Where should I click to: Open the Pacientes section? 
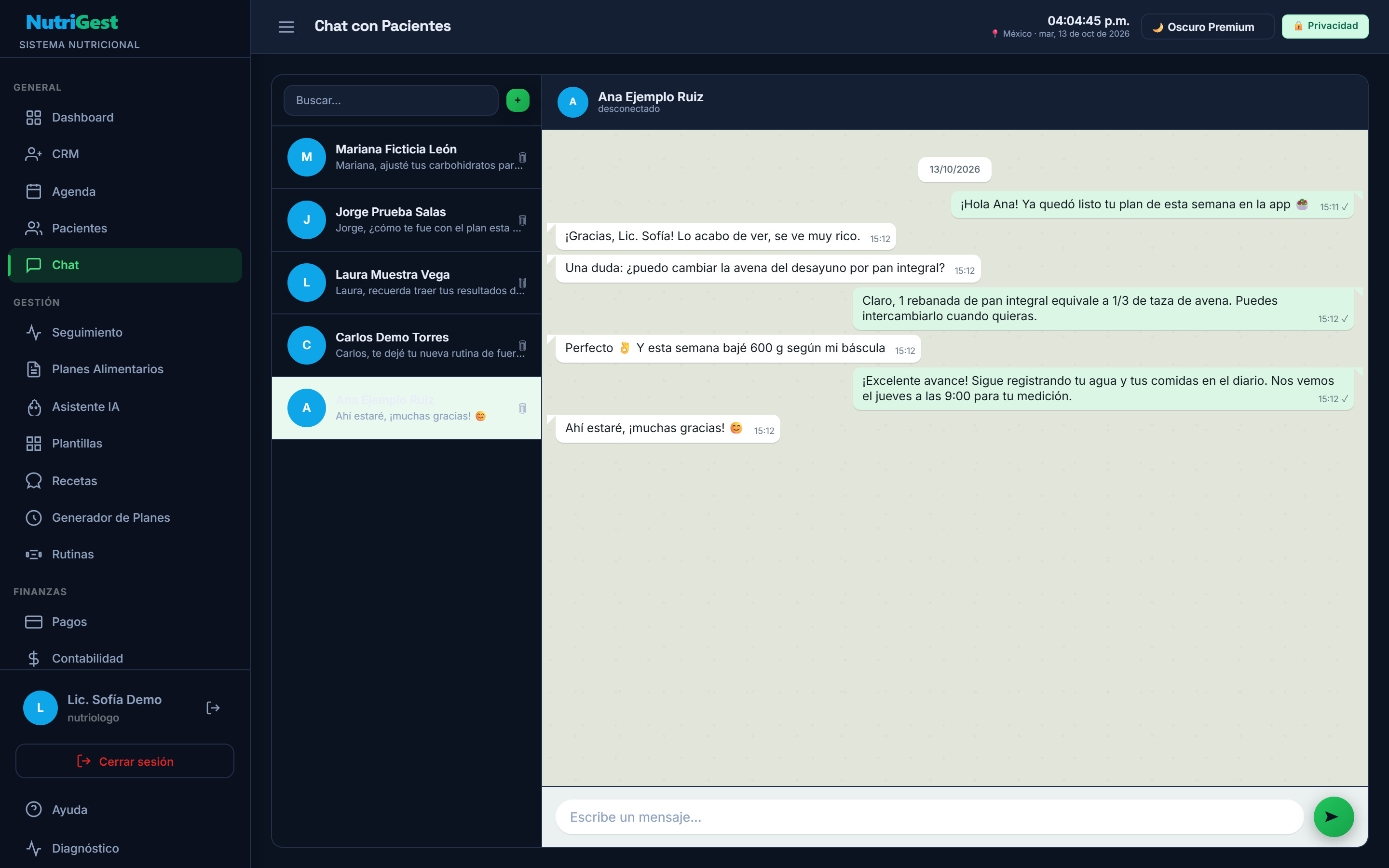(x=124, y=229)
